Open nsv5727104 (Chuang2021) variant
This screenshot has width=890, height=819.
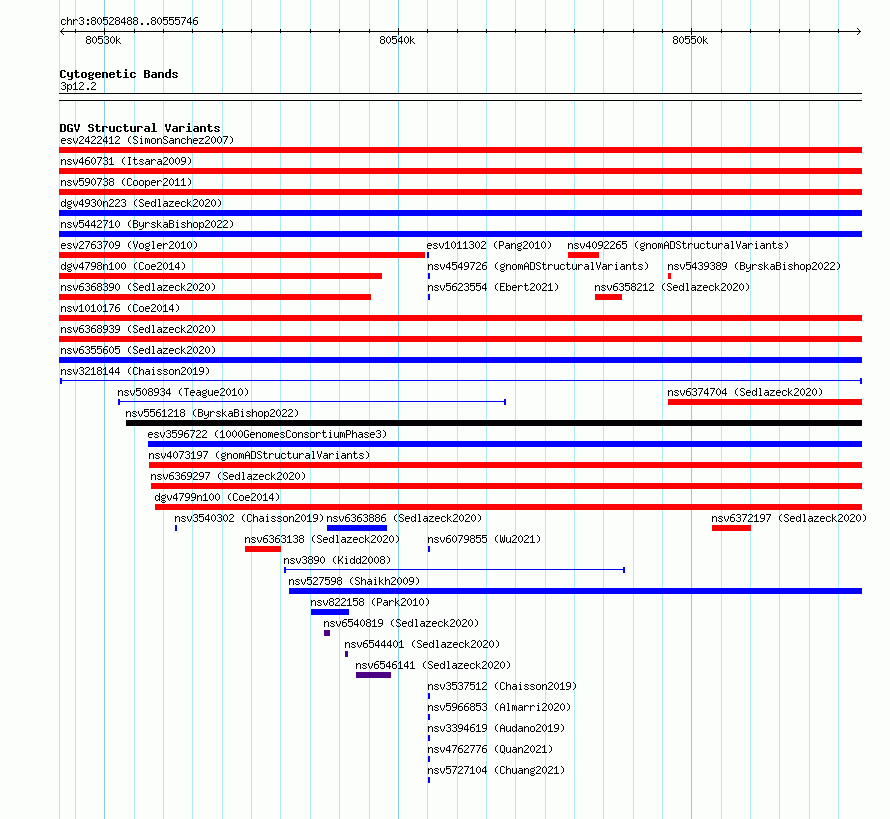[x=496, y=770]
